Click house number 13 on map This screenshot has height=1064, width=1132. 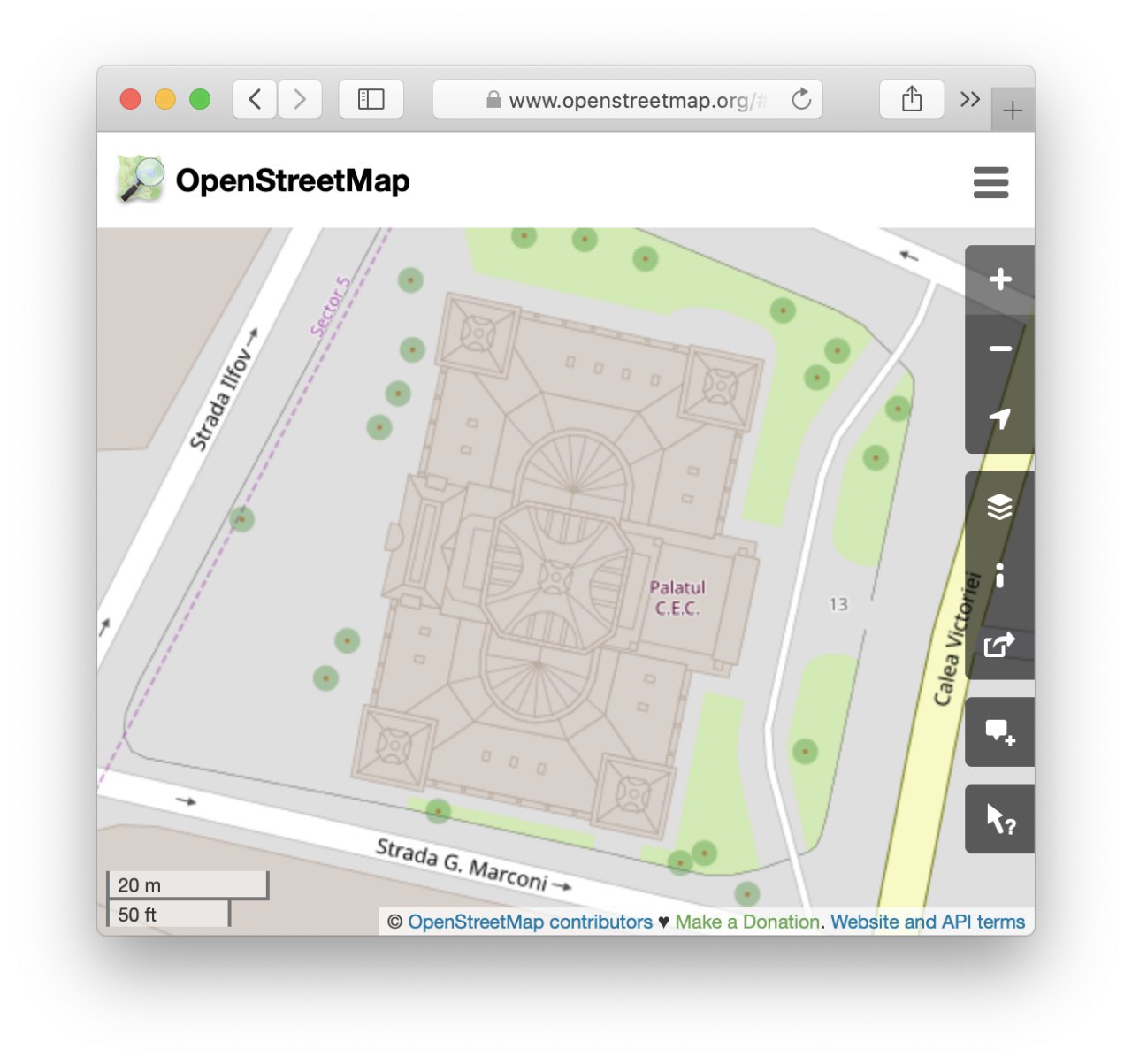[838, 604]
